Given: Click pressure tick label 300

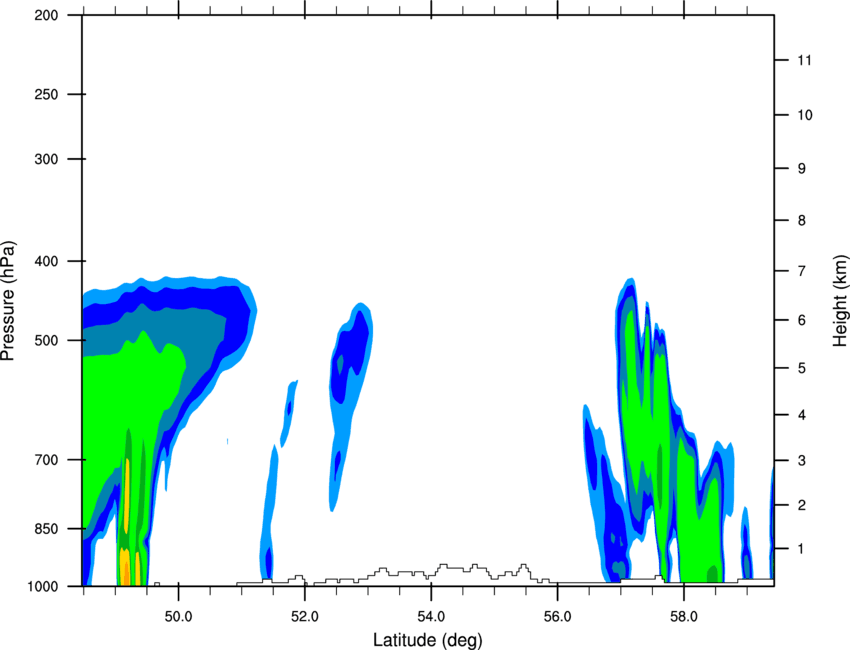Looking at the screenshot, I should pyautogui.click(x=46, y=159).
